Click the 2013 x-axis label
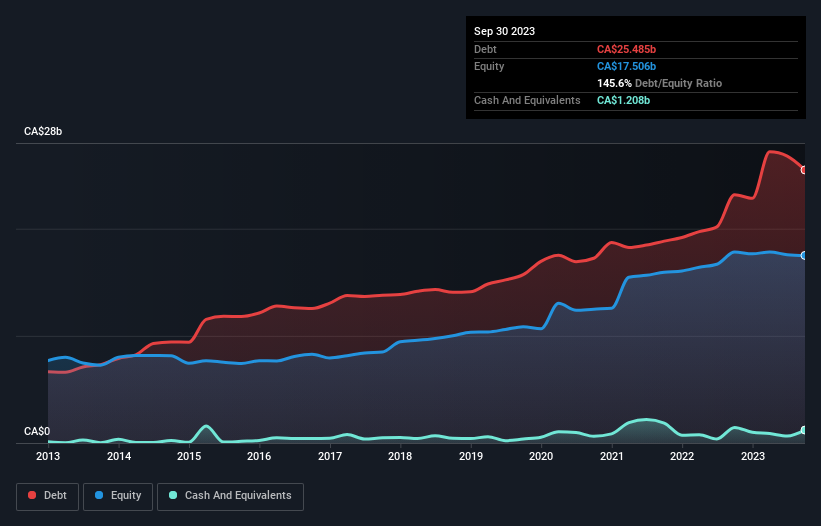Screen dimensions: 821x526 pos(48,456)
